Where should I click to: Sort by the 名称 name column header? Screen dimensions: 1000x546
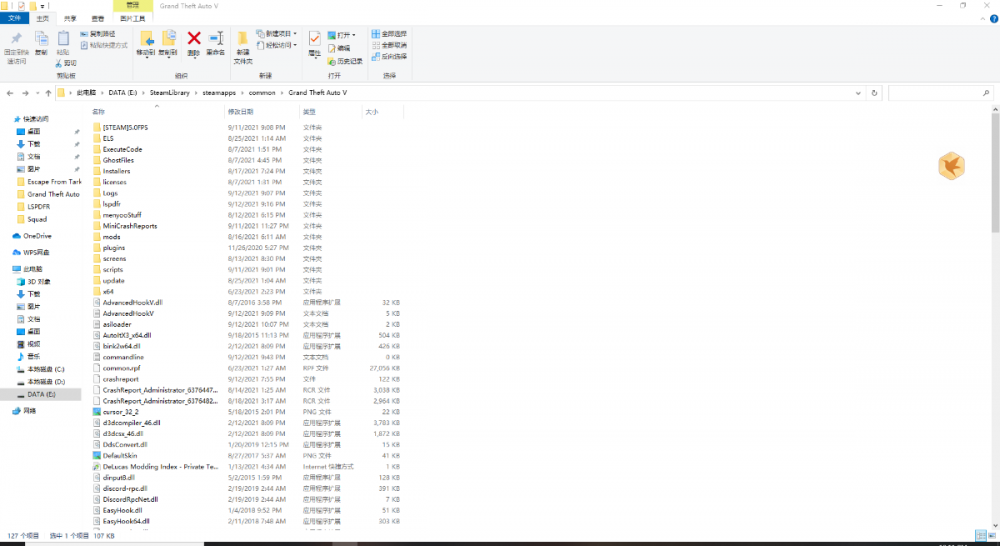[x=157, y=112]
